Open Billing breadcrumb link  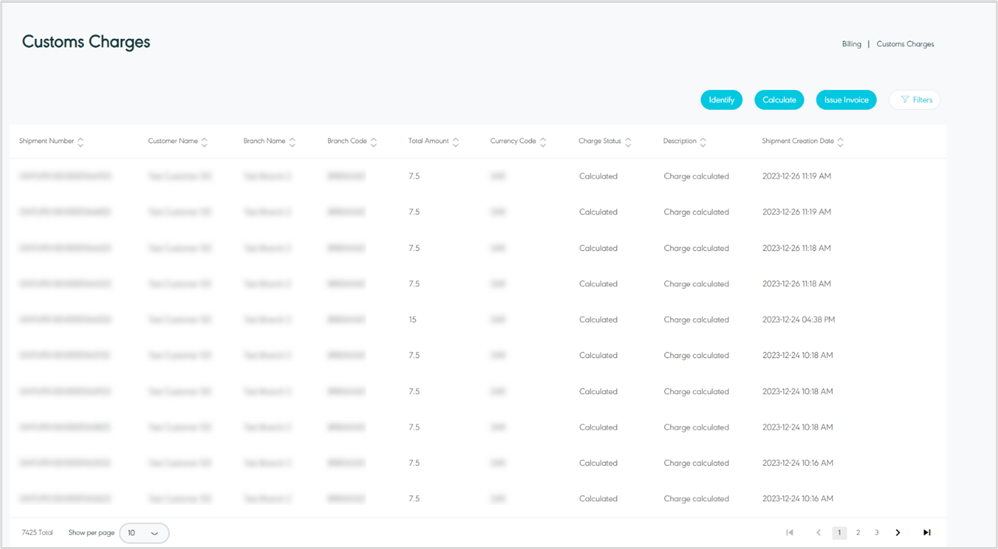851,44
